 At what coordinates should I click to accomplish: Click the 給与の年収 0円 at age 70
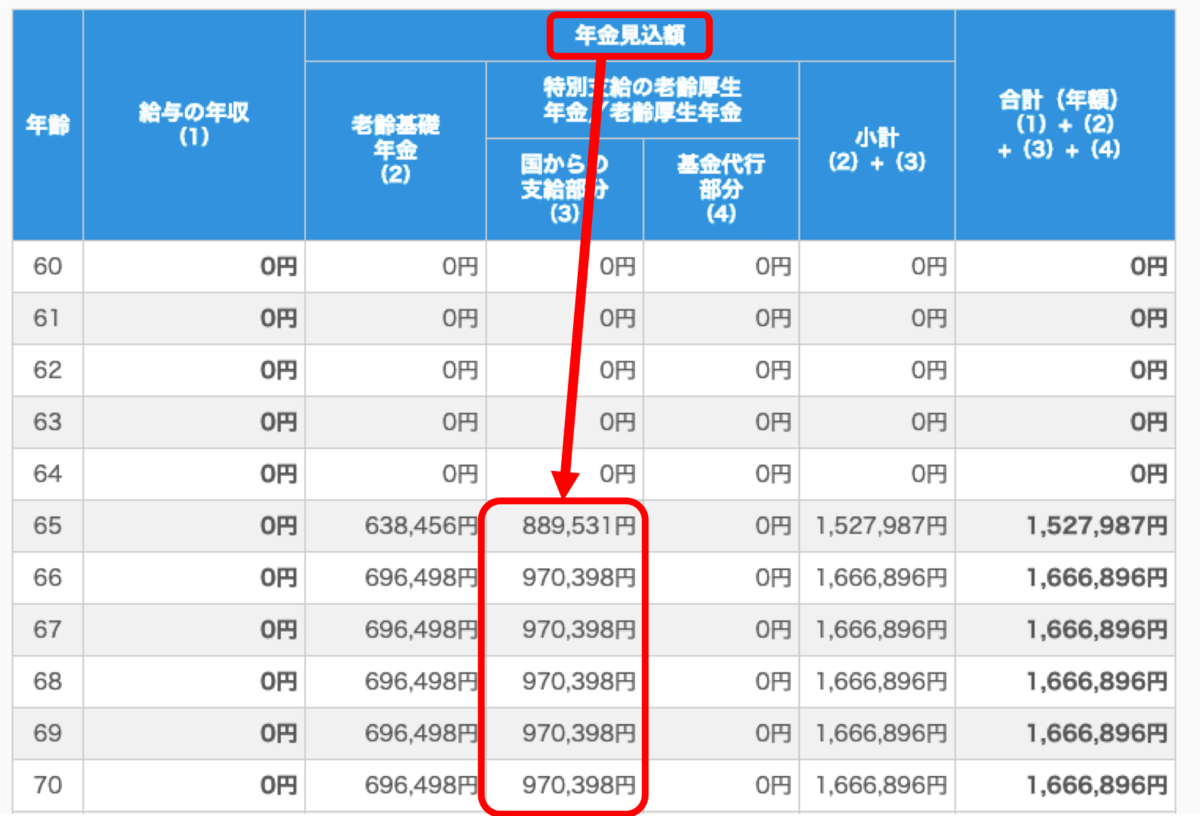tap(279, 786)
